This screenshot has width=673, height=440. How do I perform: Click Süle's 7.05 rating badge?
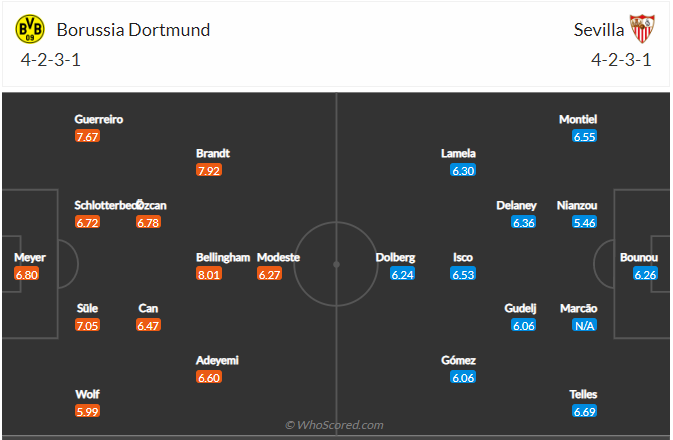click(87, 326)
